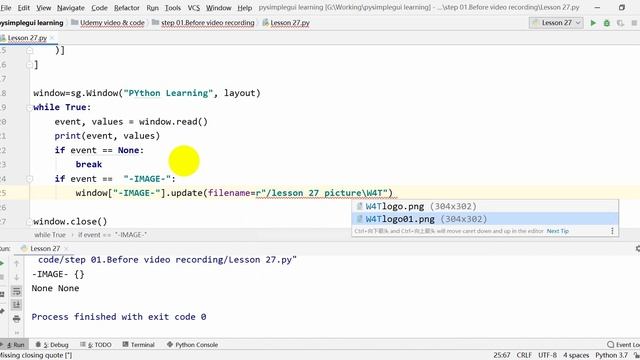The height and width of the screenshot is (360, 640).
Task: Click the up arrow in Run panel
Action: point(16,264)
